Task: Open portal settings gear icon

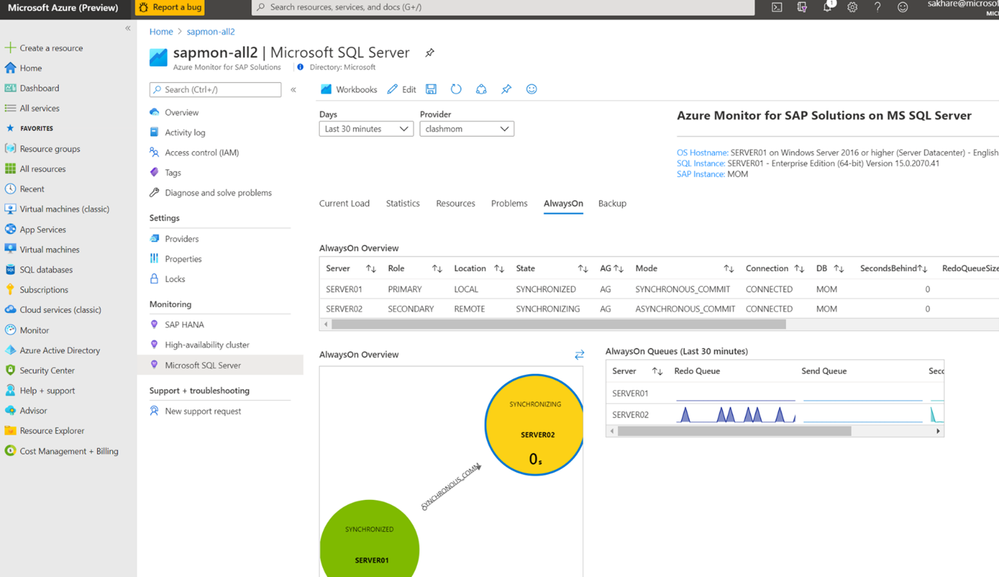Action: [852, 8]
